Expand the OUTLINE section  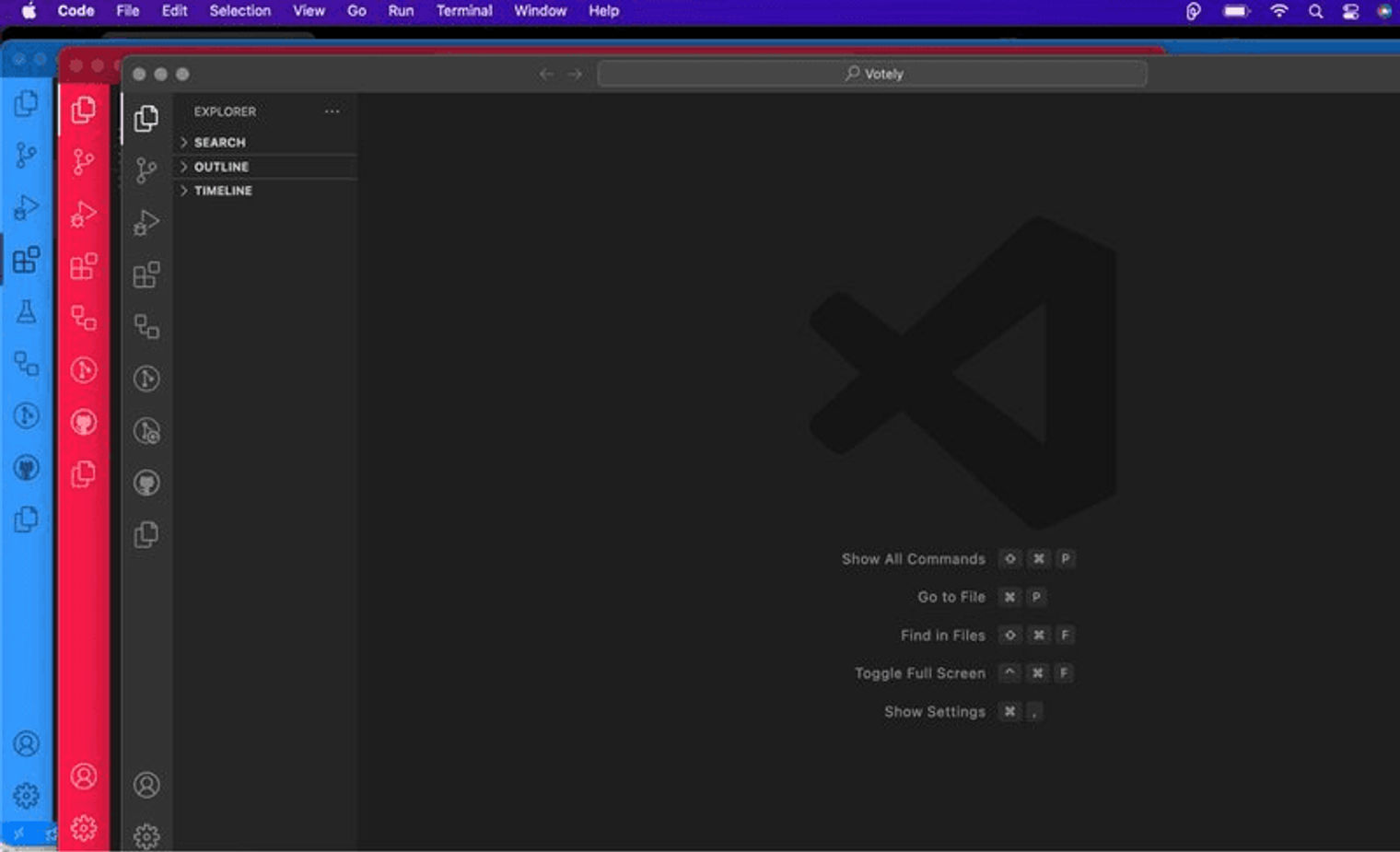click(265, 167)
